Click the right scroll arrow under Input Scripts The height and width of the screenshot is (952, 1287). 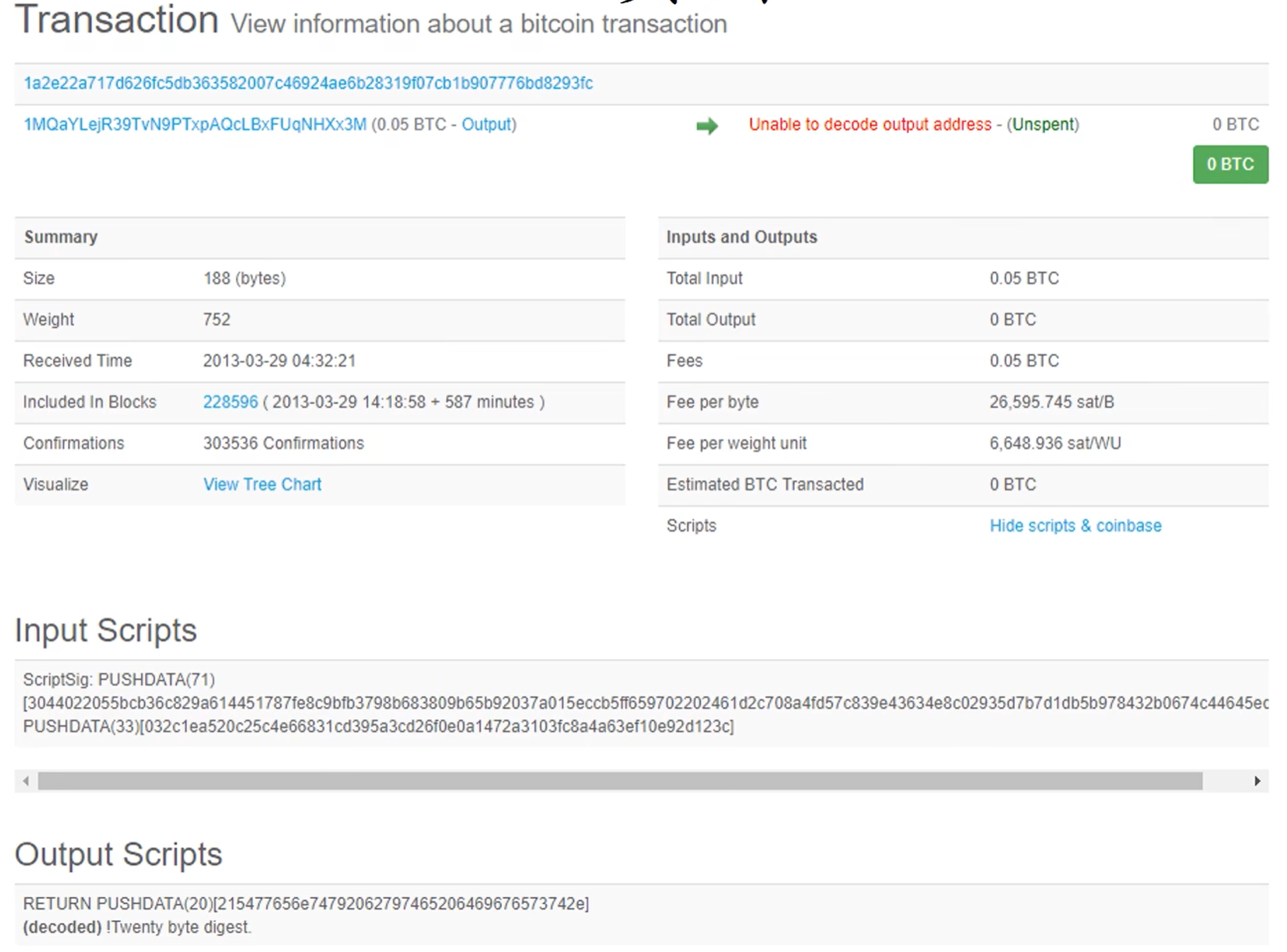[x=1257, y=781]
